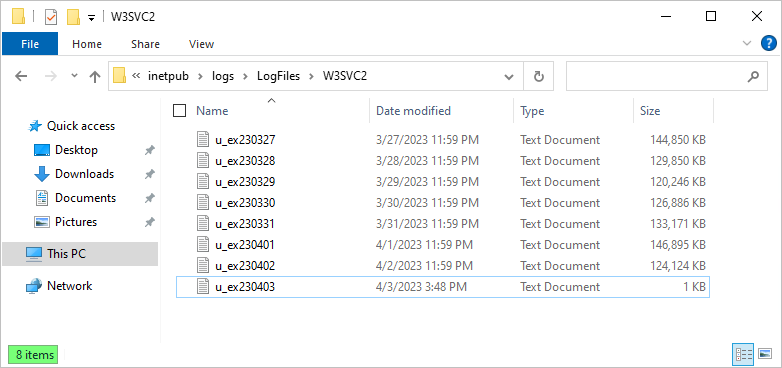Open Pictures in navigation pane
Viewport: 782px width, 368px height.
(76, 222)
